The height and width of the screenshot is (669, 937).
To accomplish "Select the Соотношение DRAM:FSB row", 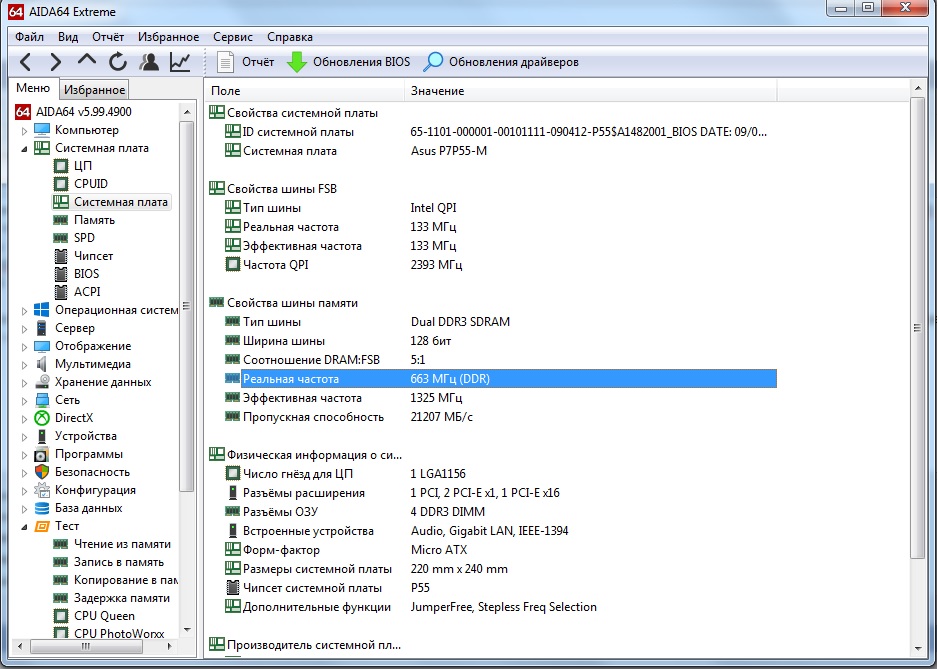I will 492,360.
